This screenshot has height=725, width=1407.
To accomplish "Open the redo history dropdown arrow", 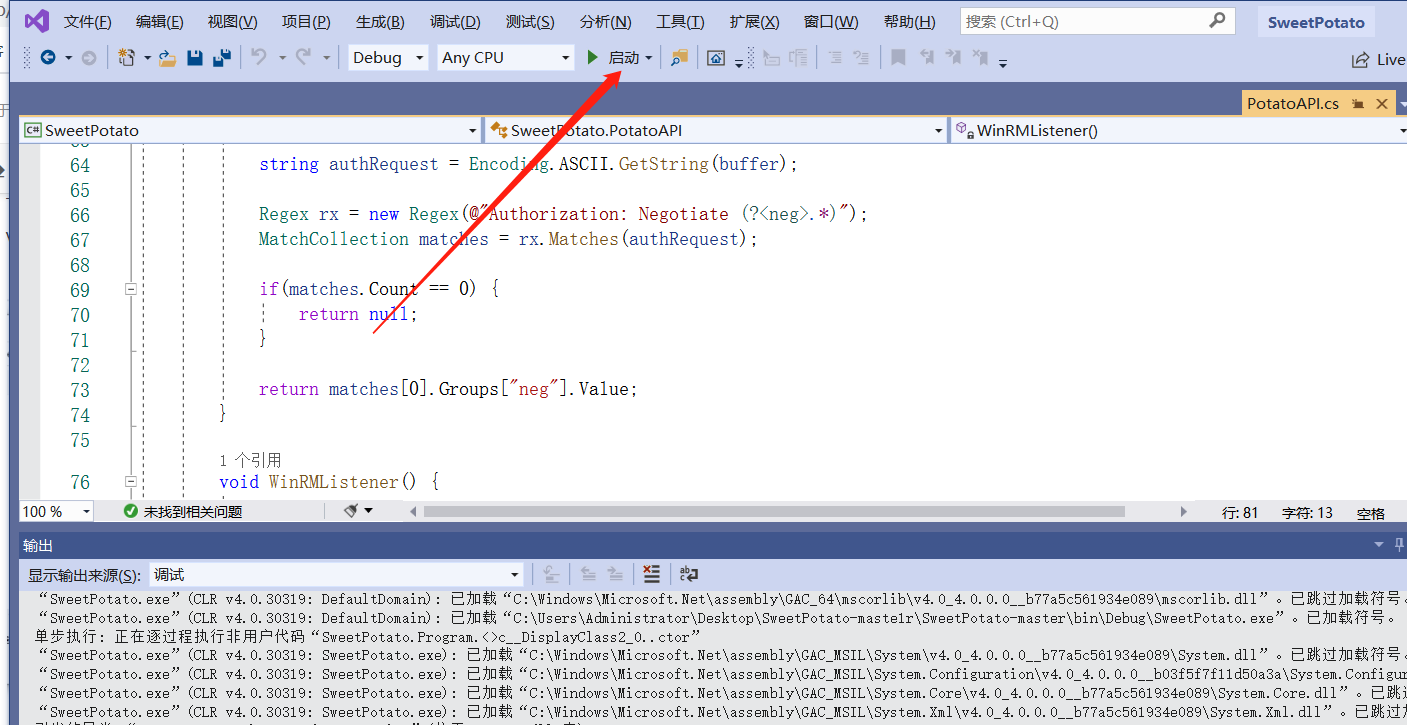I will 327,58.
